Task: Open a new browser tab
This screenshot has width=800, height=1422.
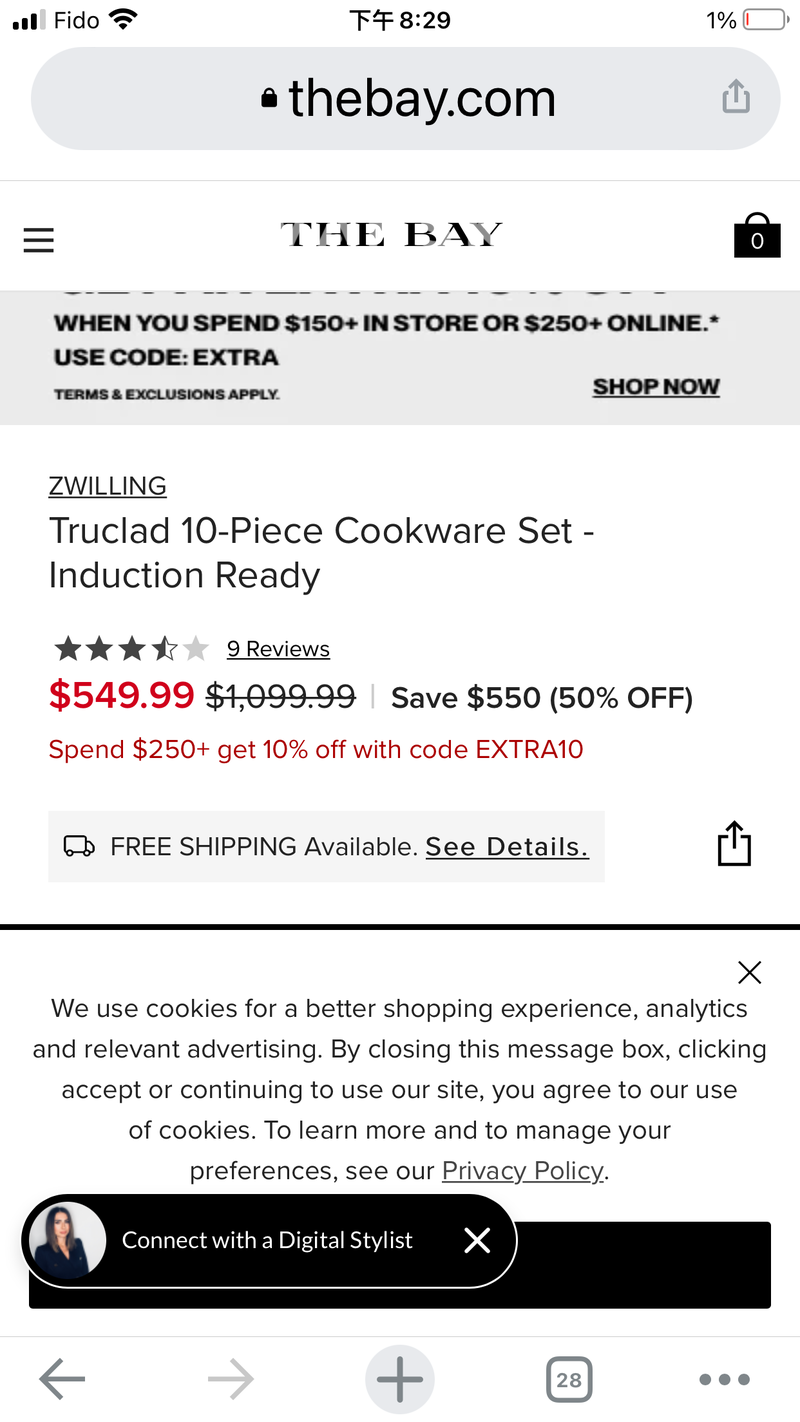Action: 399,1380
